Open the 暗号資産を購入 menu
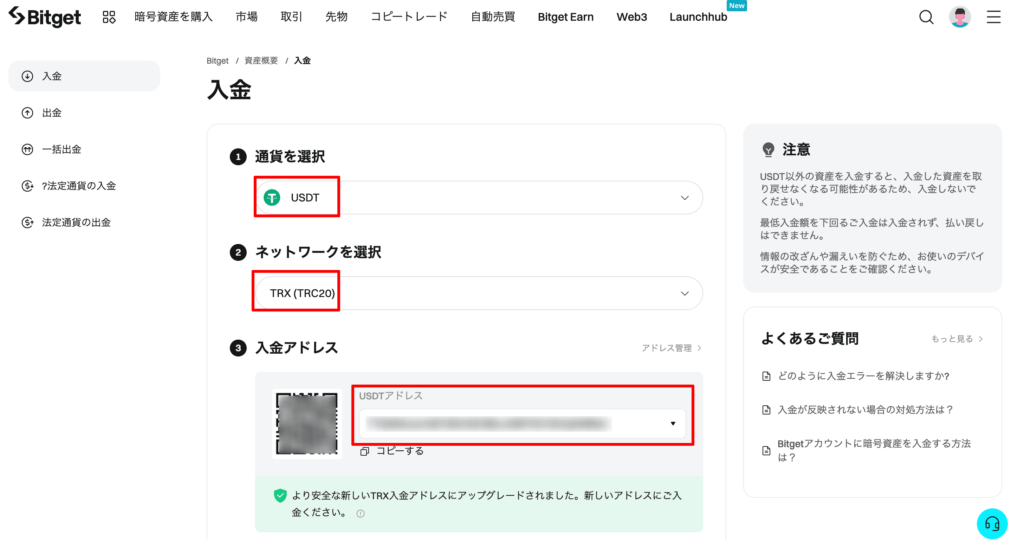1024x540 pixels. [x=173, y=17]
